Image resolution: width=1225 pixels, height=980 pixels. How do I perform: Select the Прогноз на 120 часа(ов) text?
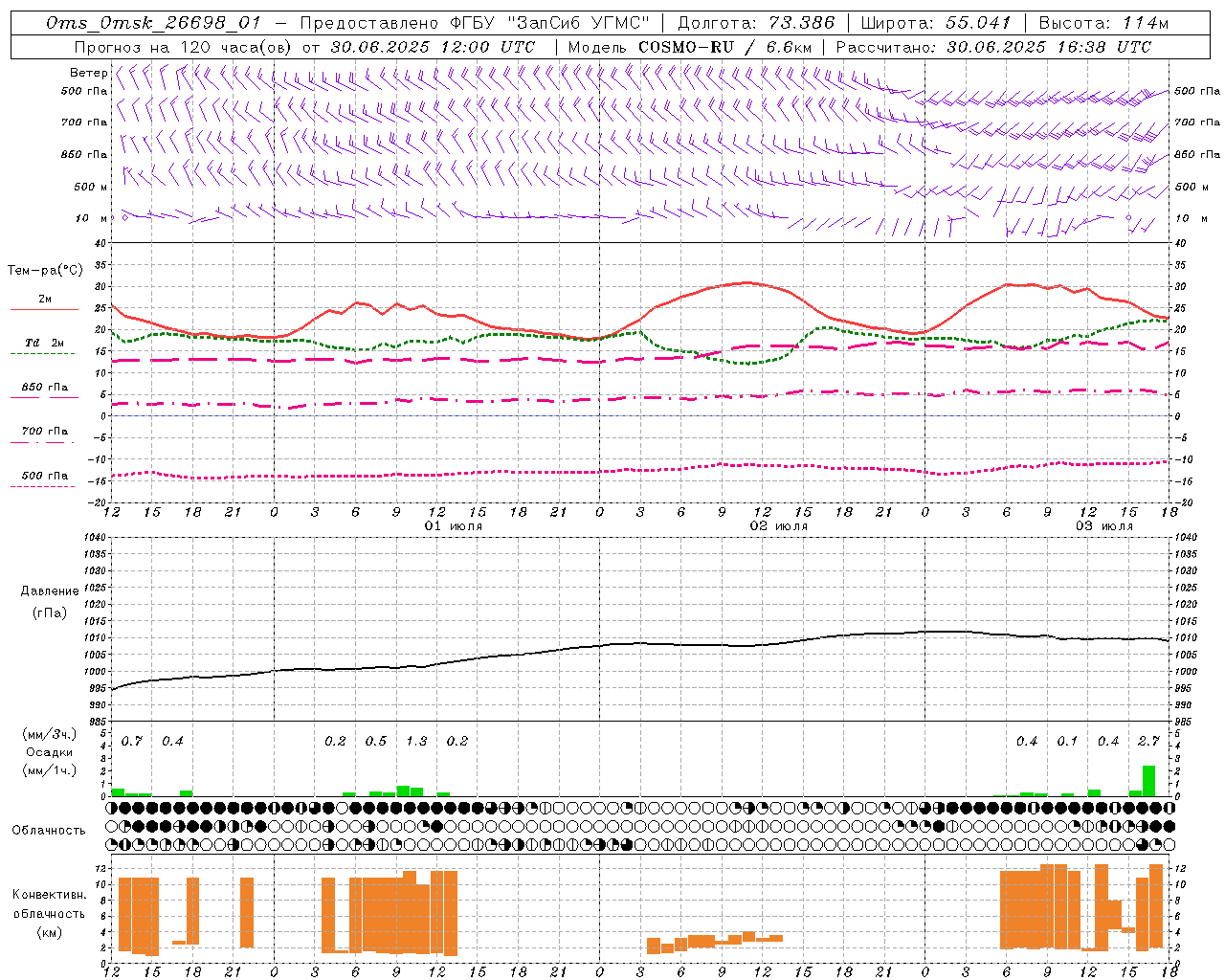point(184,47)
